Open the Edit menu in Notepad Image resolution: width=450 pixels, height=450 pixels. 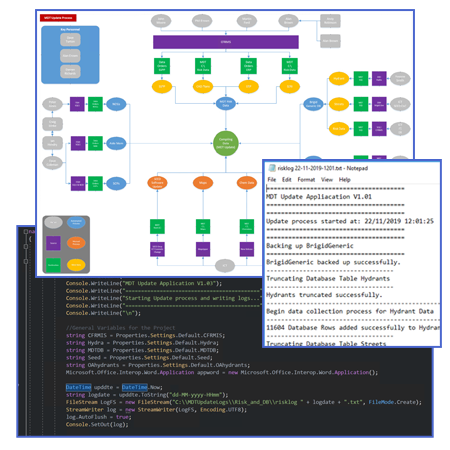pyautogui.click(x=287, y=180)
